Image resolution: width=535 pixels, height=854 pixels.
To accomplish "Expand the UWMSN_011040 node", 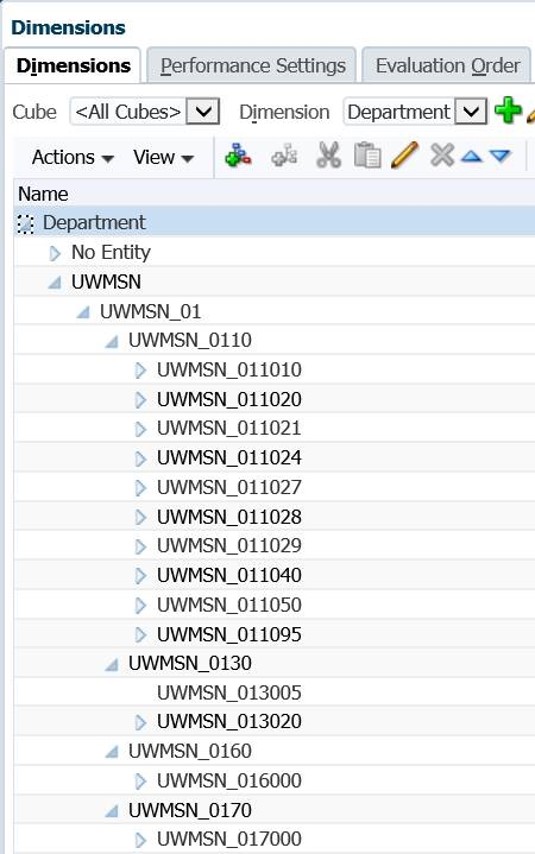I will 140,576.
